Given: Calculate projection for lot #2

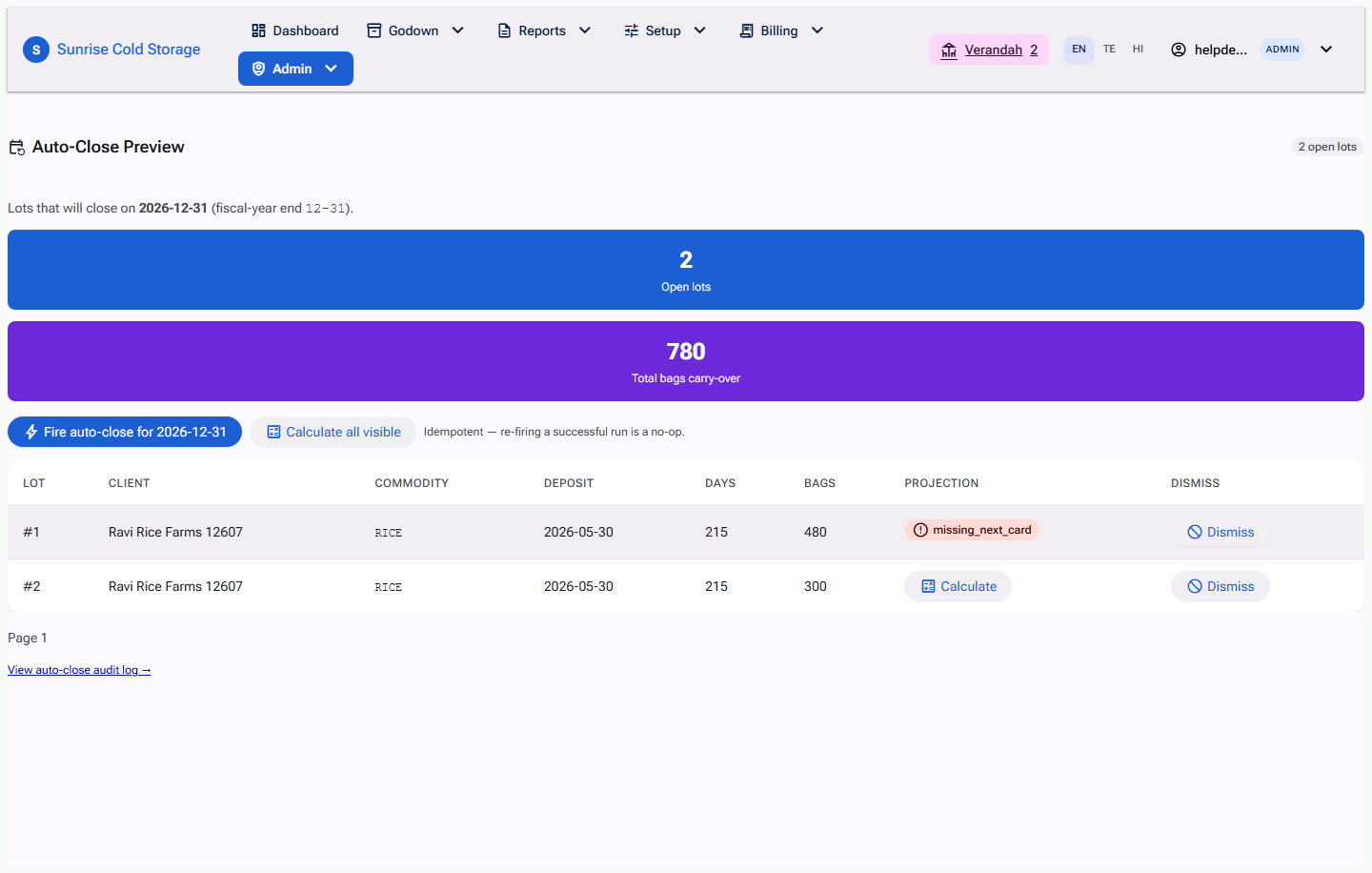Looking at the screenshot, I should point(958,586).
